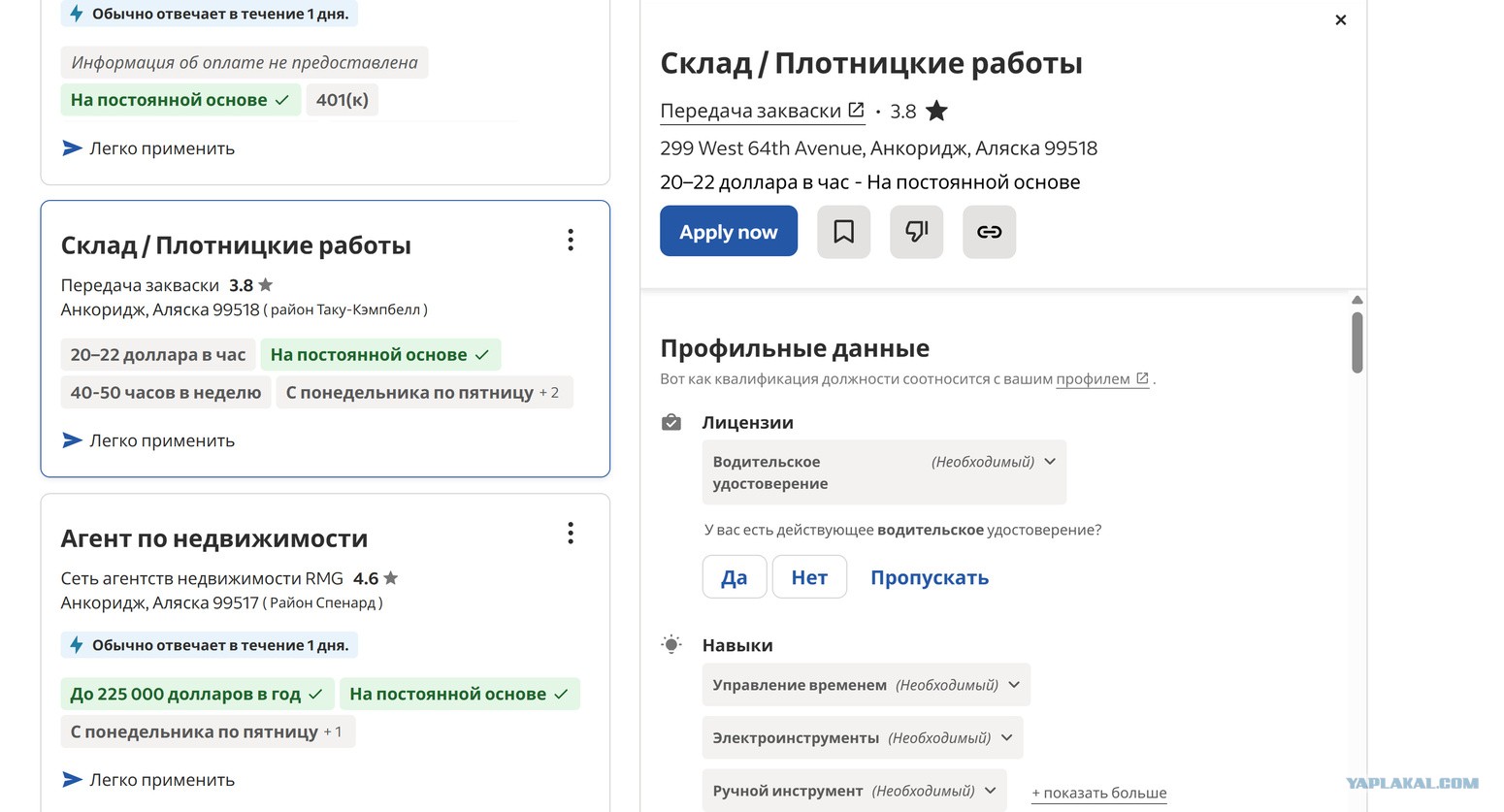Click Информация об оплате не предоставлена tag

tap(245, 62)
